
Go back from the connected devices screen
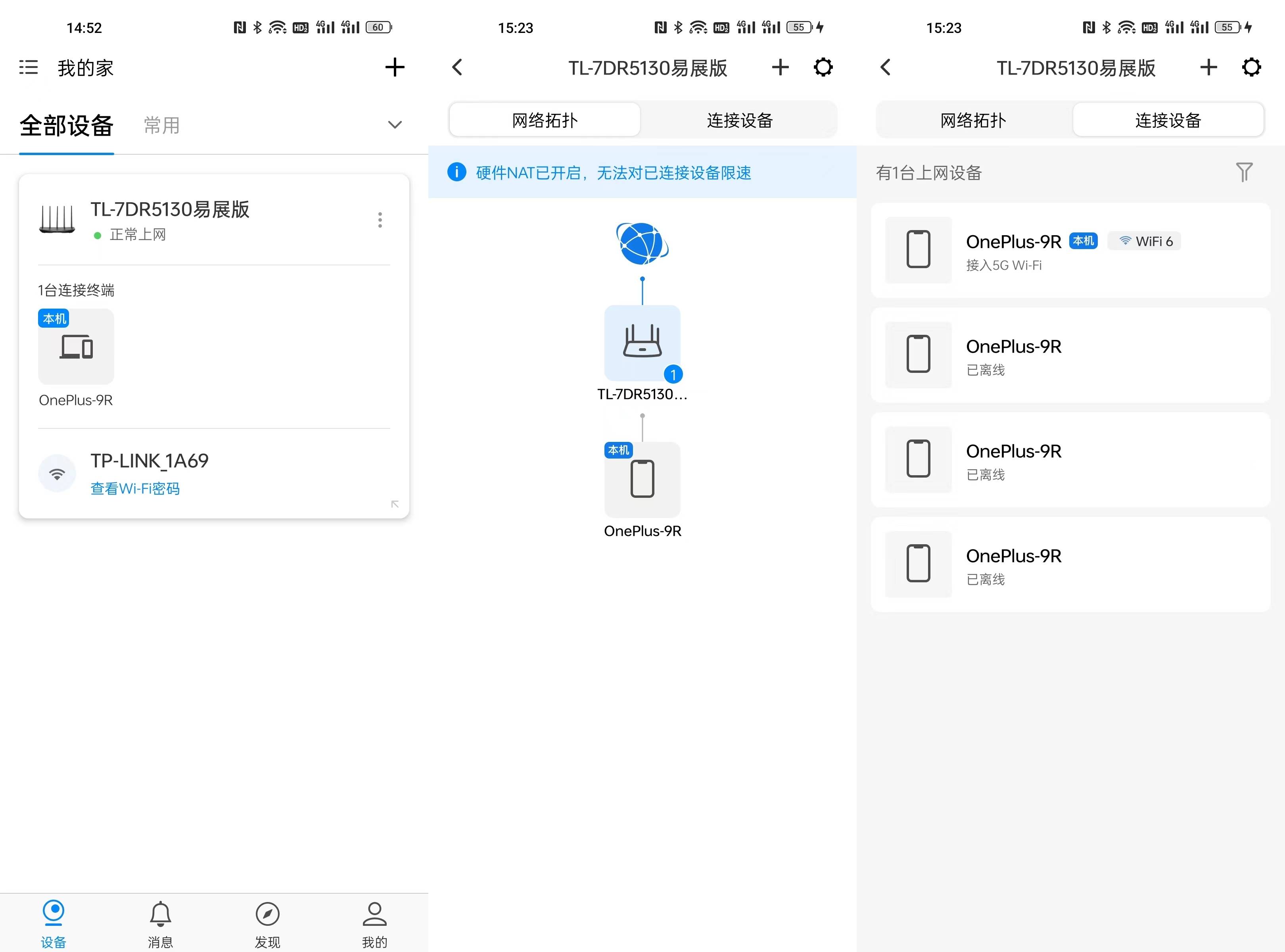[886, 67]
